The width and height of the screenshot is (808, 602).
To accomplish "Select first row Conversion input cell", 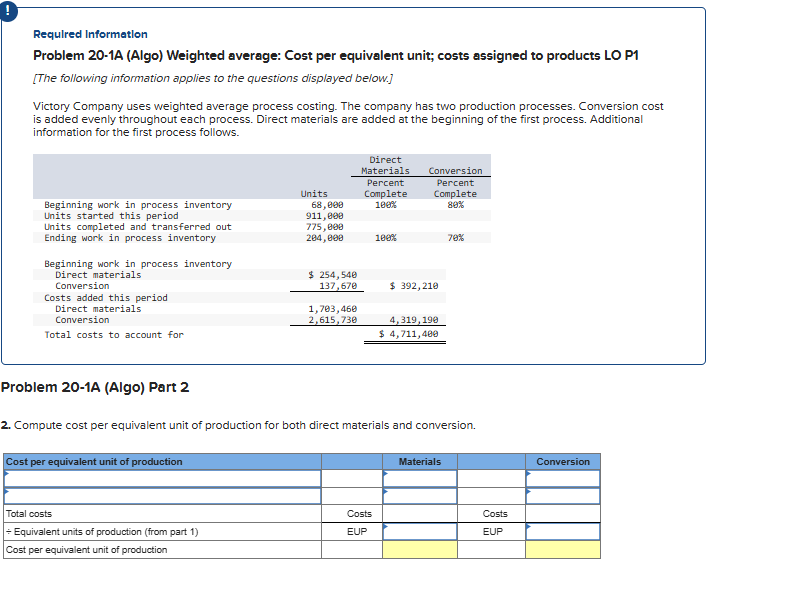I will click(563, 479).
